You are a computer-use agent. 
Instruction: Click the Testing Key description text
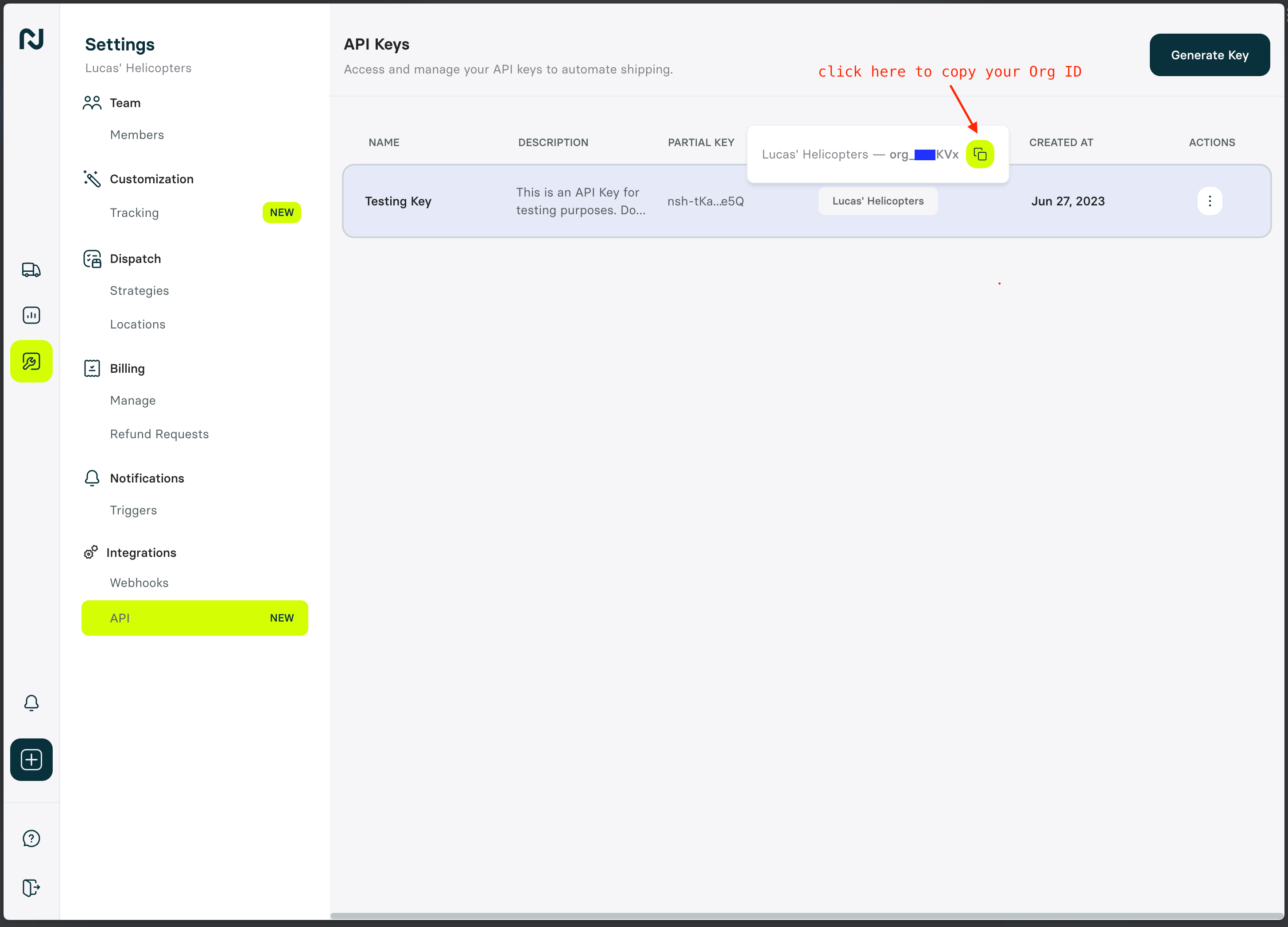coord(581,201)
